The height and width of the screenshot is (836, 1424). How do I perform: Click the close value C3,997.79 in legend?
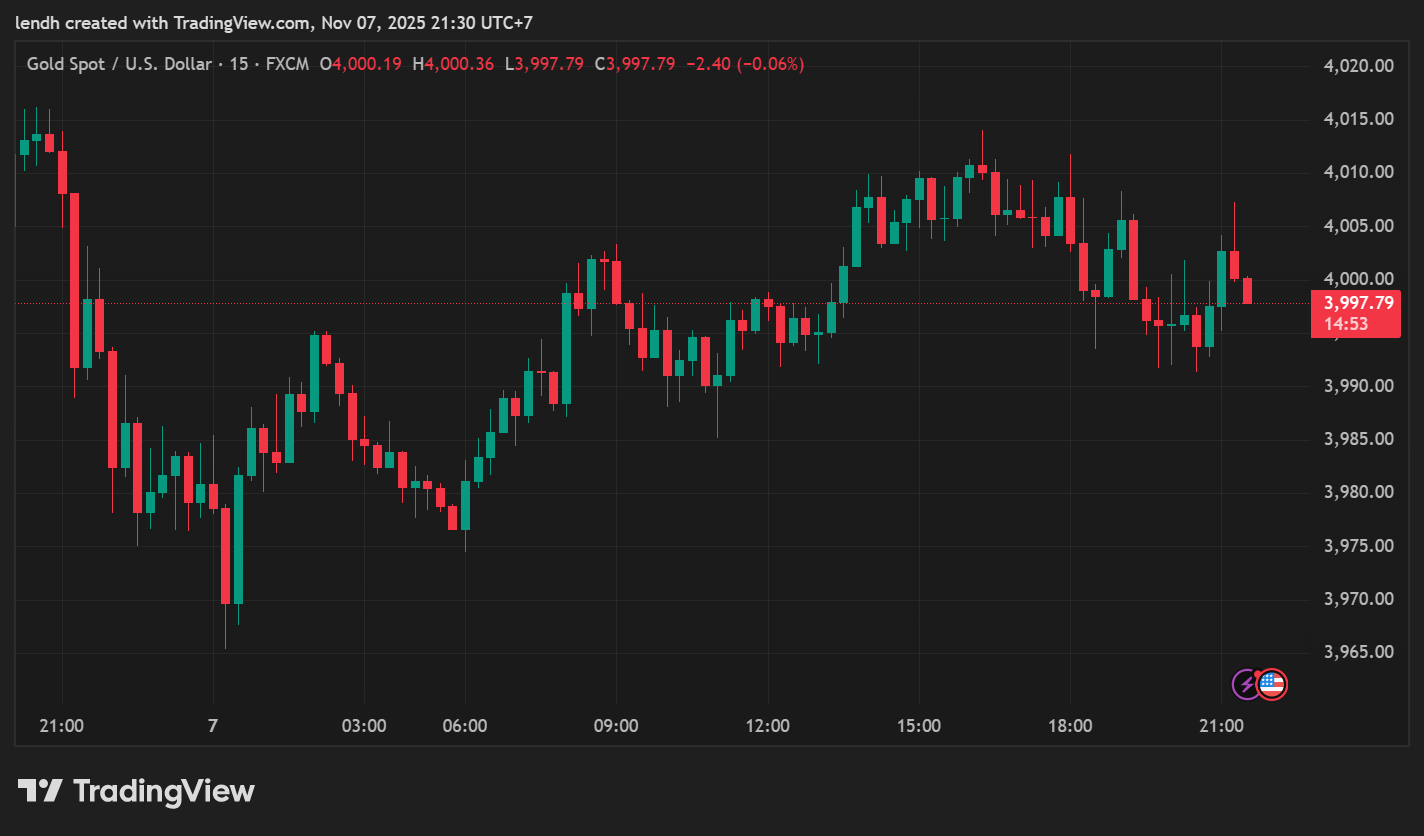coord(636,64)
